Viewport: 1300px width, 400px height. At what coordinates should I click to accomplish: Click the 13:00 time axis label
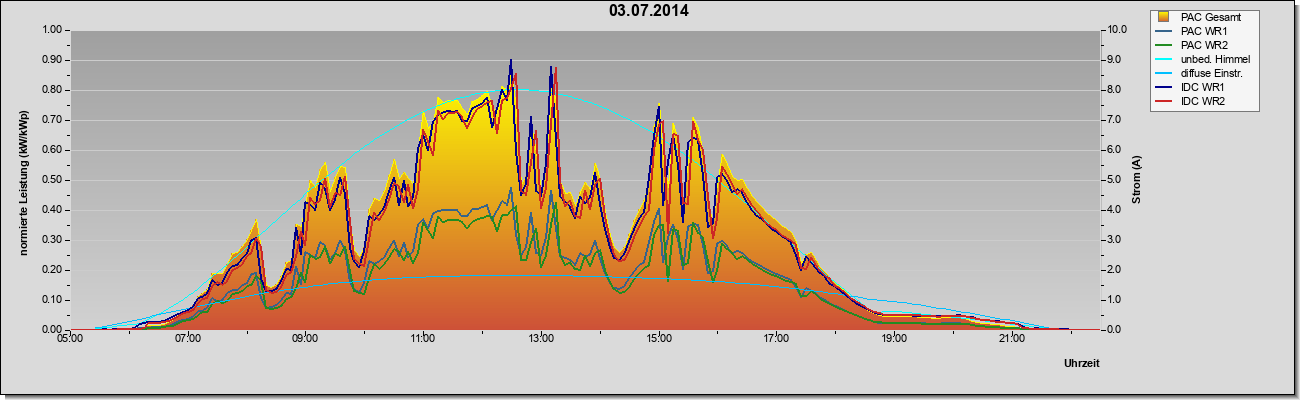541,340
